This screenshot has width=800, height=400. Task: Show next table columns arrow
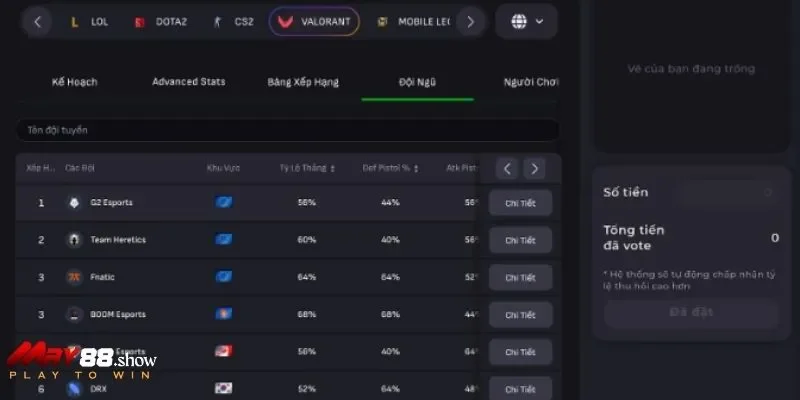pyautogui.click(x=535, y=169)
